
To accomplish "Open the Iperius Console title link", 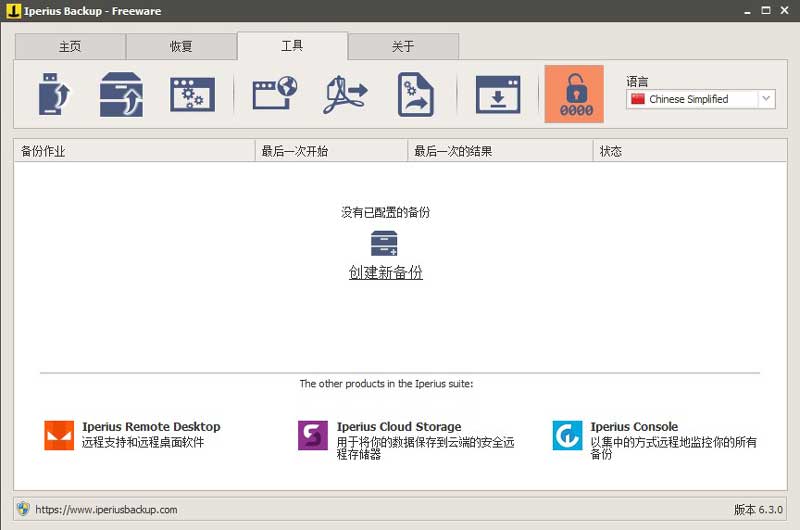I will pyautogui.click(x=634, y=426).
